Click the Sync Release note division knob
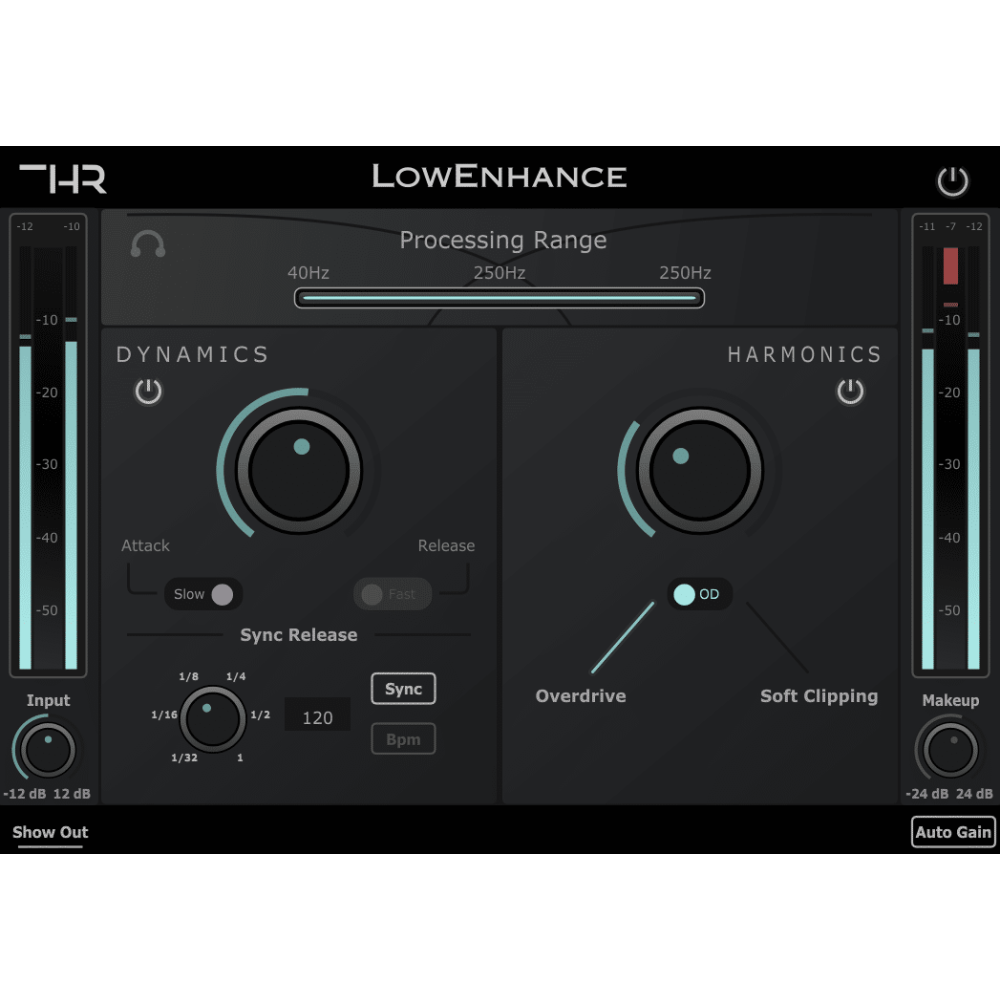Viewport: 1000px width, 1000px height. [214, 718]
